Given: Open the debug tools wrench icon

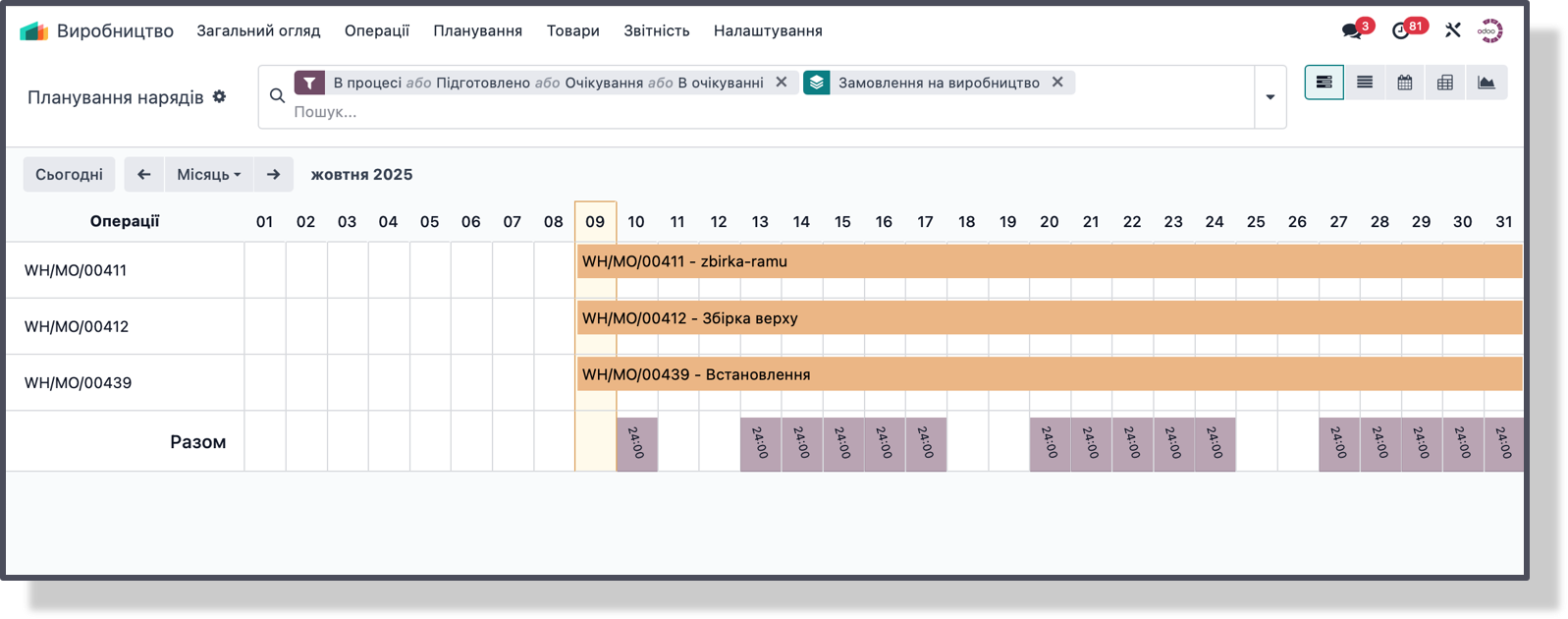Looking at the screenshot, I should pyautogui.click(x=1453, y=30).
